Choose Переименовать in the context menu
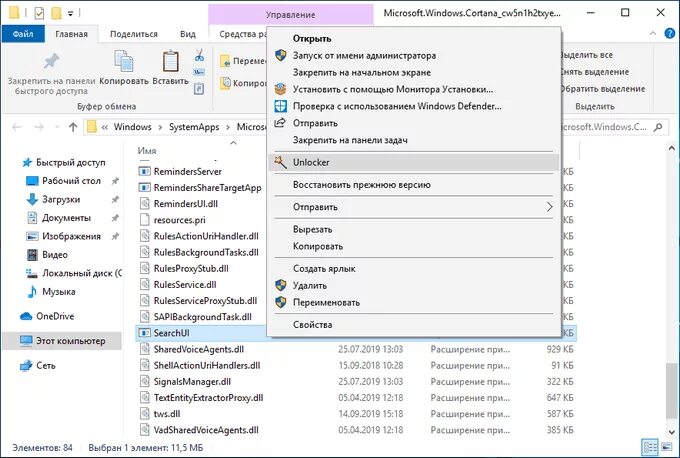 tap(414, 302)
